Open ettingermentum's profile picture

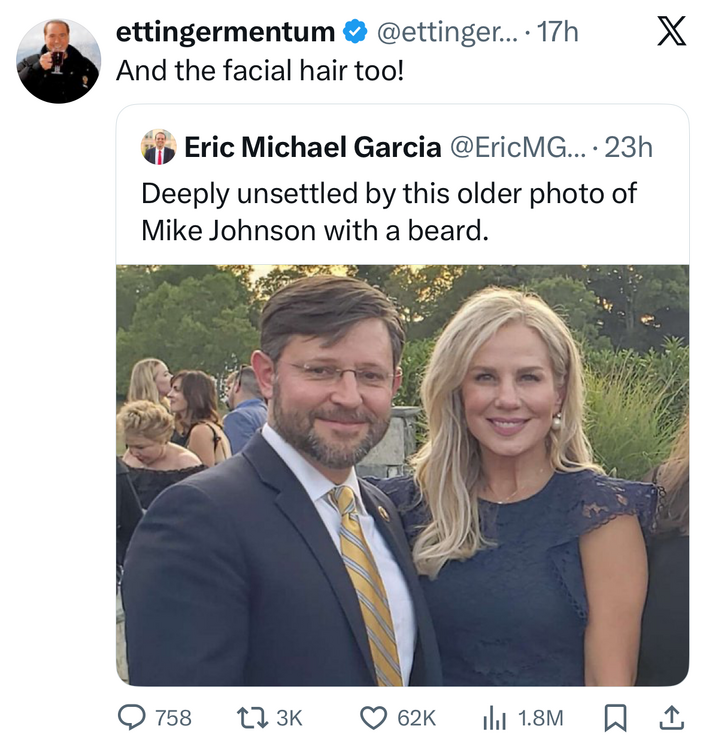(59, 60)
